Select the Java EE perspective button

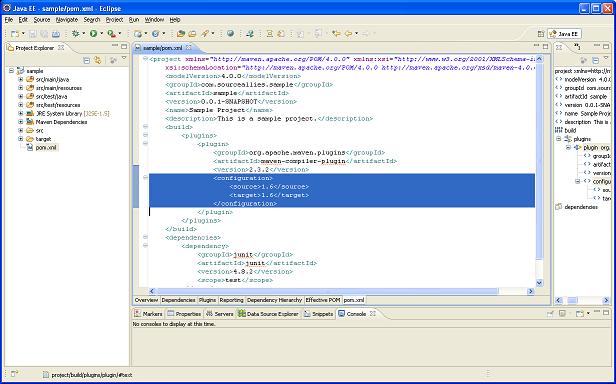pyautogui.click(x=564, y=34)
